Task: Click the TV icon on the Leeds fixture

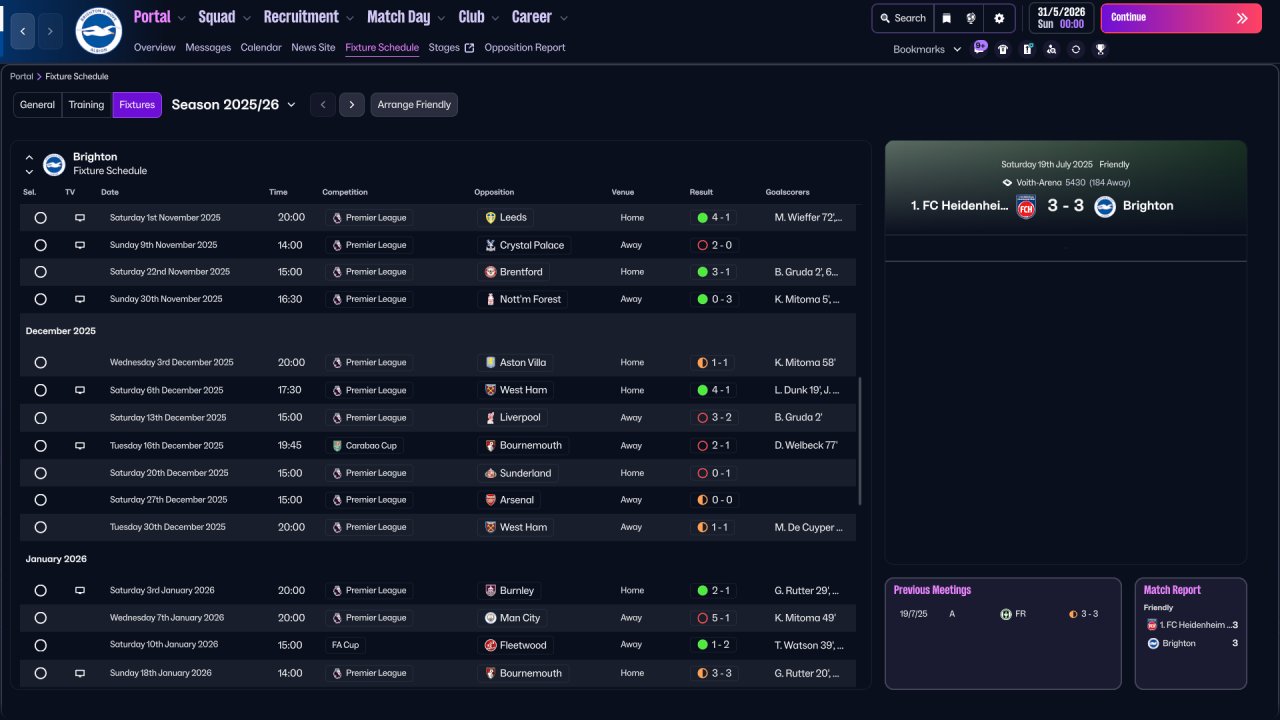Action: pos(80,217)
